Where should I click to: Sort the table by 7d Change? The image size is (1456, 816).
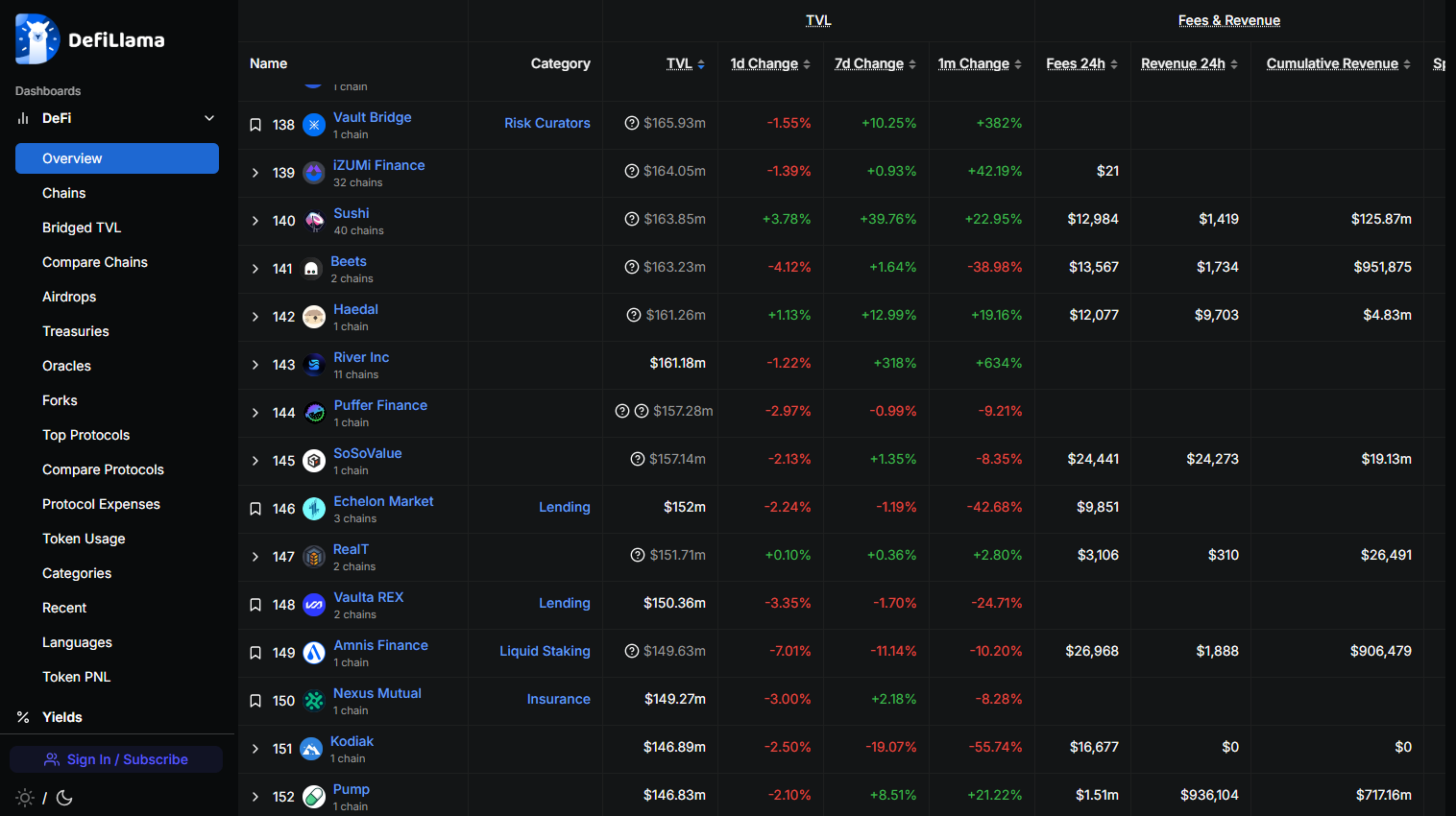tap(875, 63)
